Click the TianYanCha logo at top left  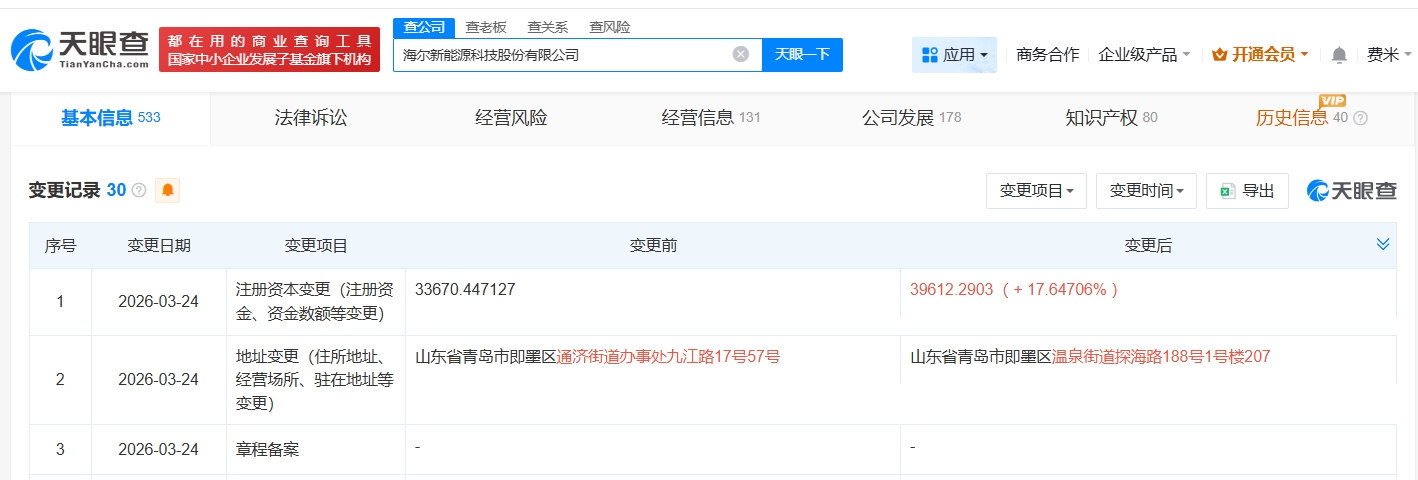pos(80,49)
